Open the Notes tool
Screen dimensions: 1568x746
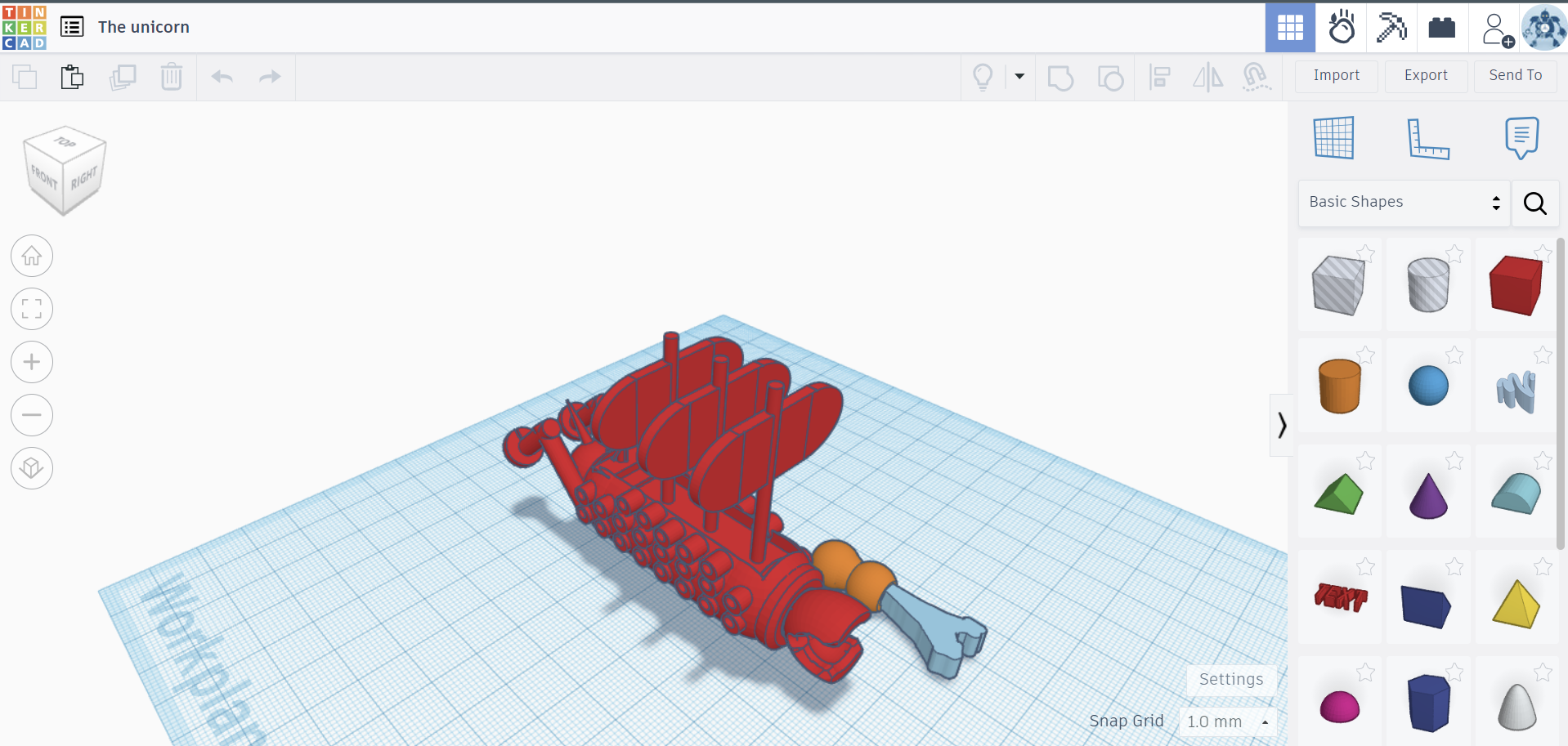[1521, 138]
